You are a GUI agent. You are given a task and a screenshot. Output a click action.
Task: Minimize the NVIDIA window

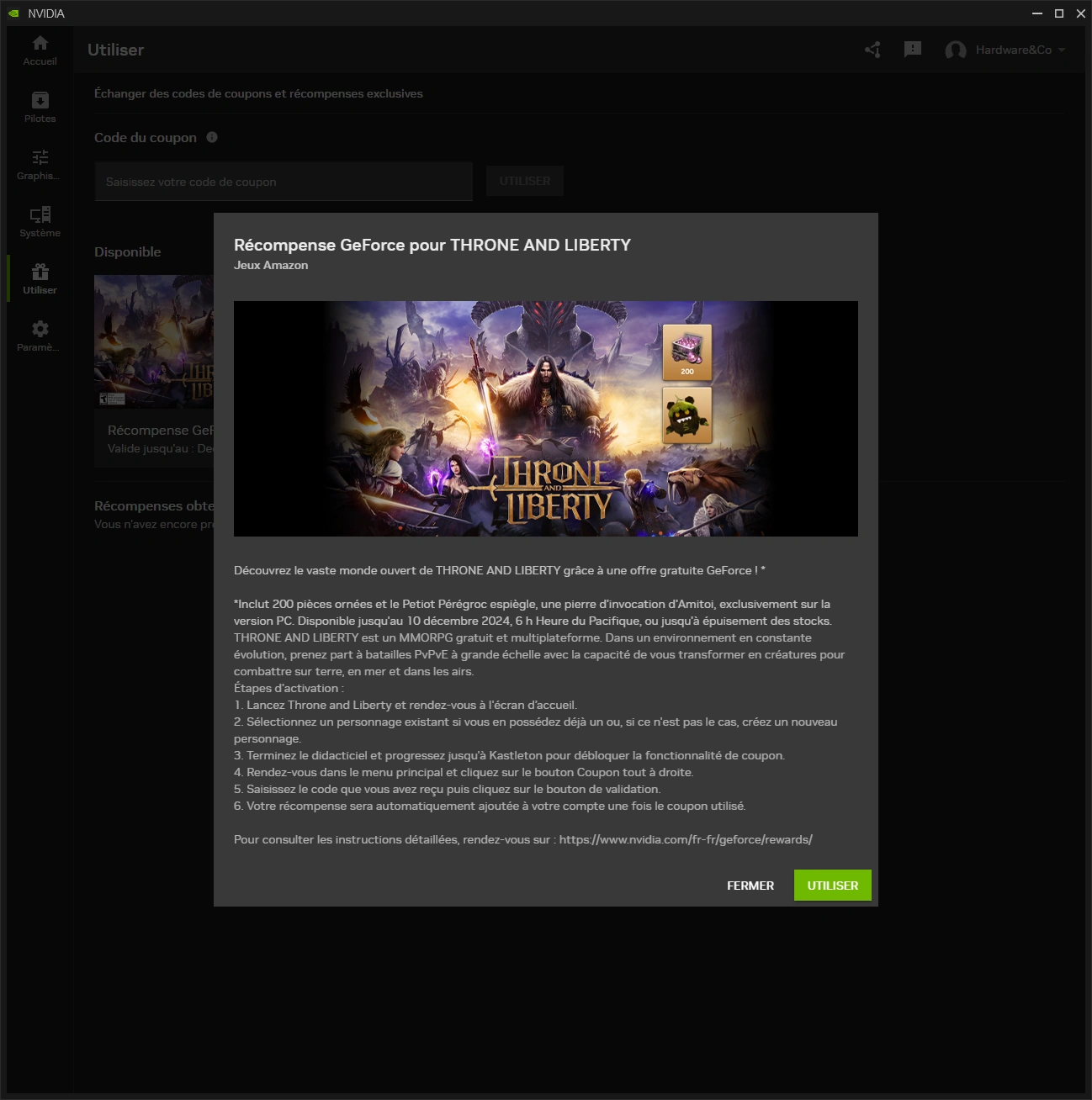[1037, 13]
